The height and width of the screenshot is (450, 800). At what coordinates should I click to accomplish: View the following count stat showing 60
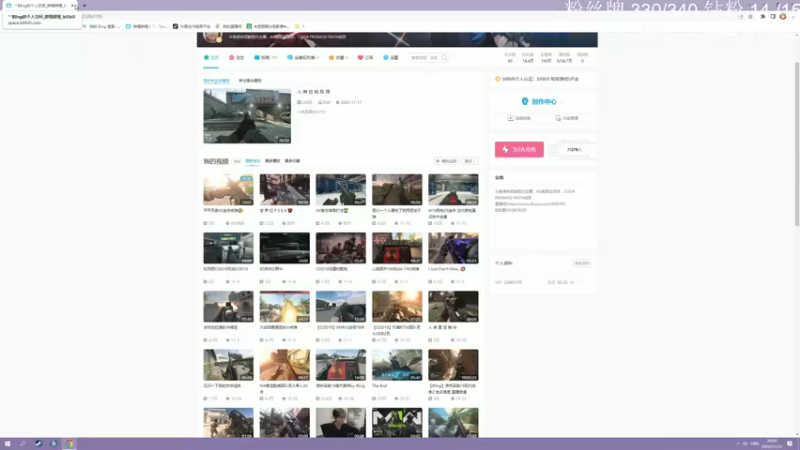coord(510,58)
